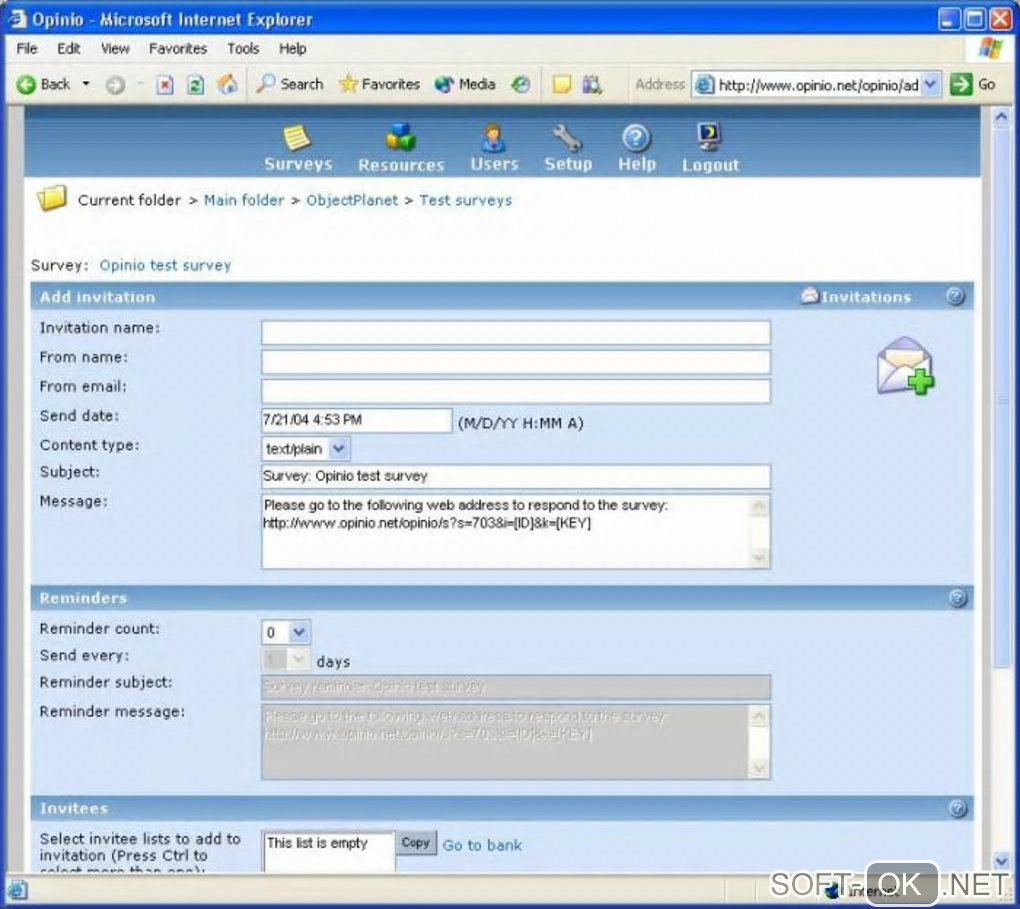The width and height of the screenshot is (1020, 909).
Task: Click the Invitations link in header
Action: coord(865,297)
